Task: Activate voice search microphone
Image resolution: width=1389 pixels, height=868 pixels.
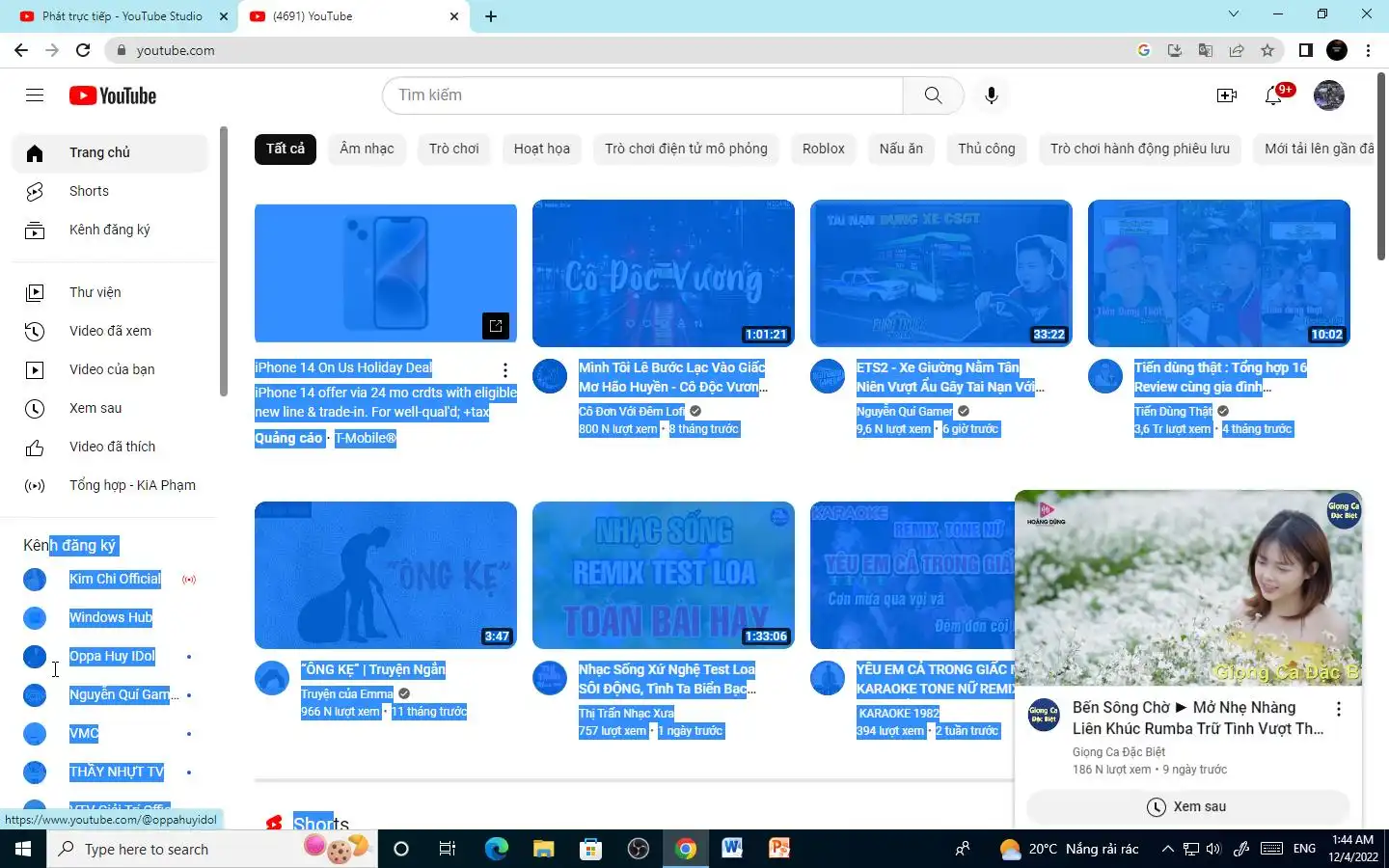Action: (991, 95)
